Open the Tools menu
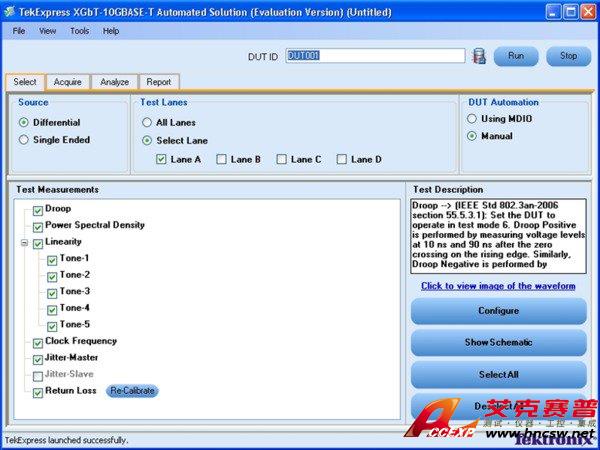The width and height of the screenshot is (600, 450). [x=79, y=31]
